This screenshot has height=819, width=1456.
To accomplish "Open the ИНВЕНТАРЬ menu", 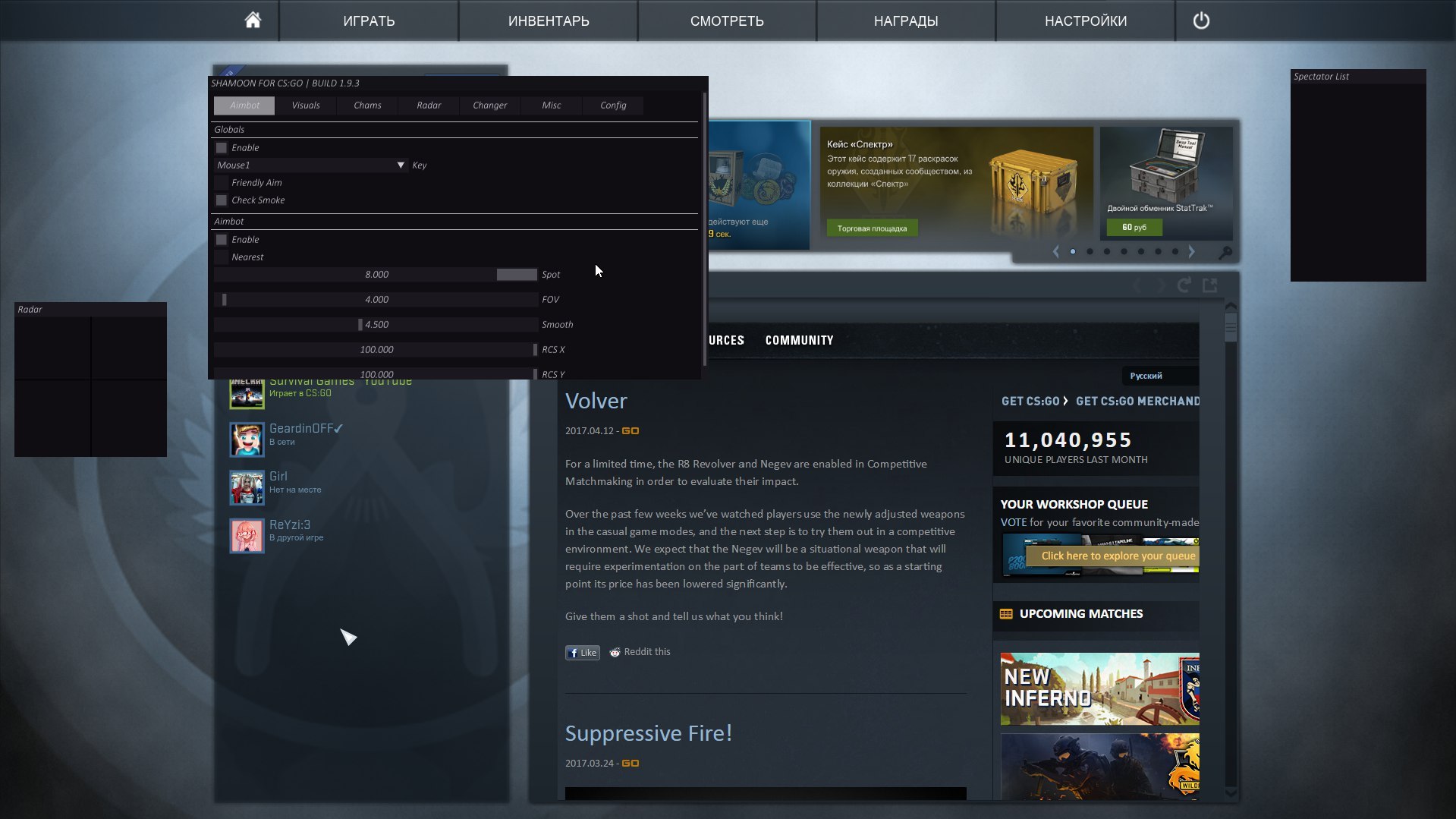I will [x=549, y=20].
